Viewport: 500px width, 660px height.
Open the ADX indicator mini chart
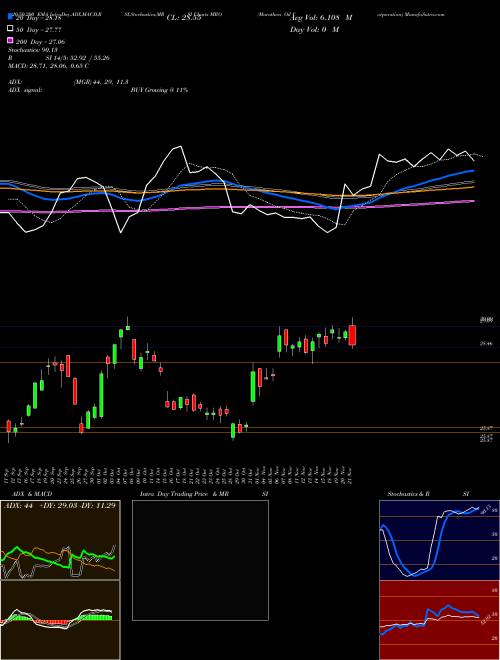[60, 540]
